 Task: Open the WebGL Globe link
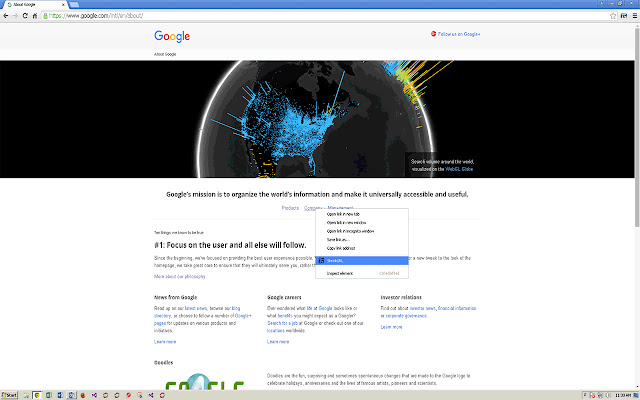(x=459, y=169)
